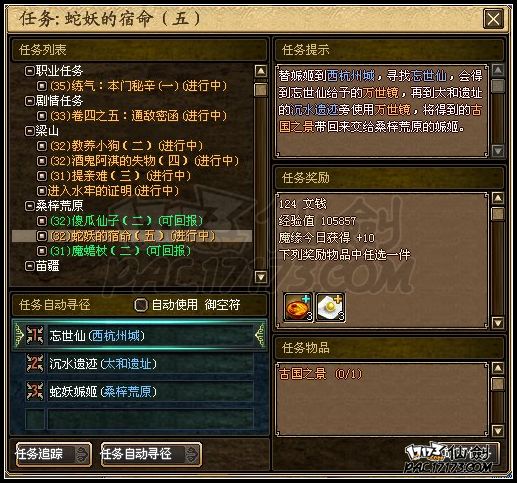This screenshot has width=517, height=483.
Task: Enable the 自动使用 御空符 checkbox
Action: [141, 305]
